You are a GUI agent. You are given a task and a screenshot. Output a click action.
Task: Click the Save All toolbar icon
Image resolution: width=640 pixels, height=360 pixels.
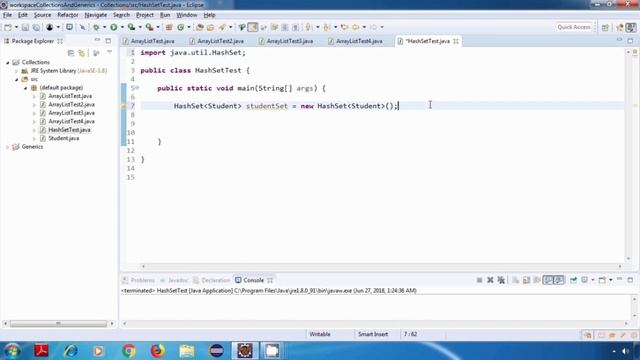(x=36, y=27)
